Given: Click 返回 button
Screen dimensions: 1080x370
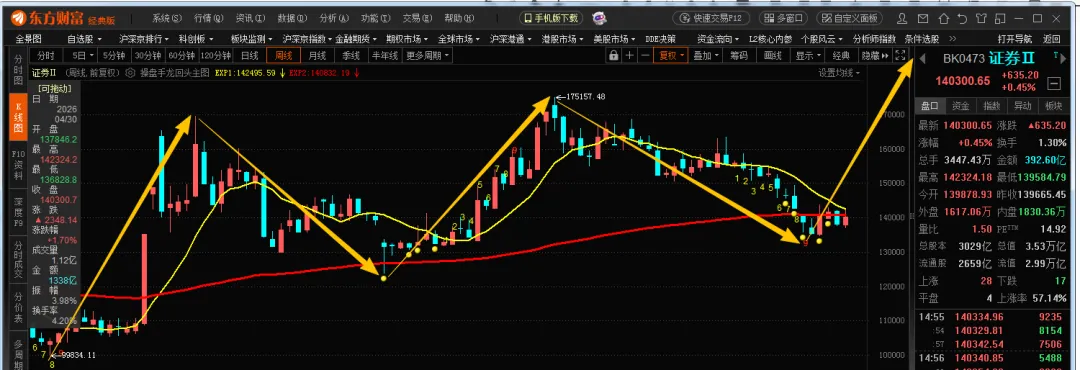Looking at the screenshot, I should [x=1052, y=39].
